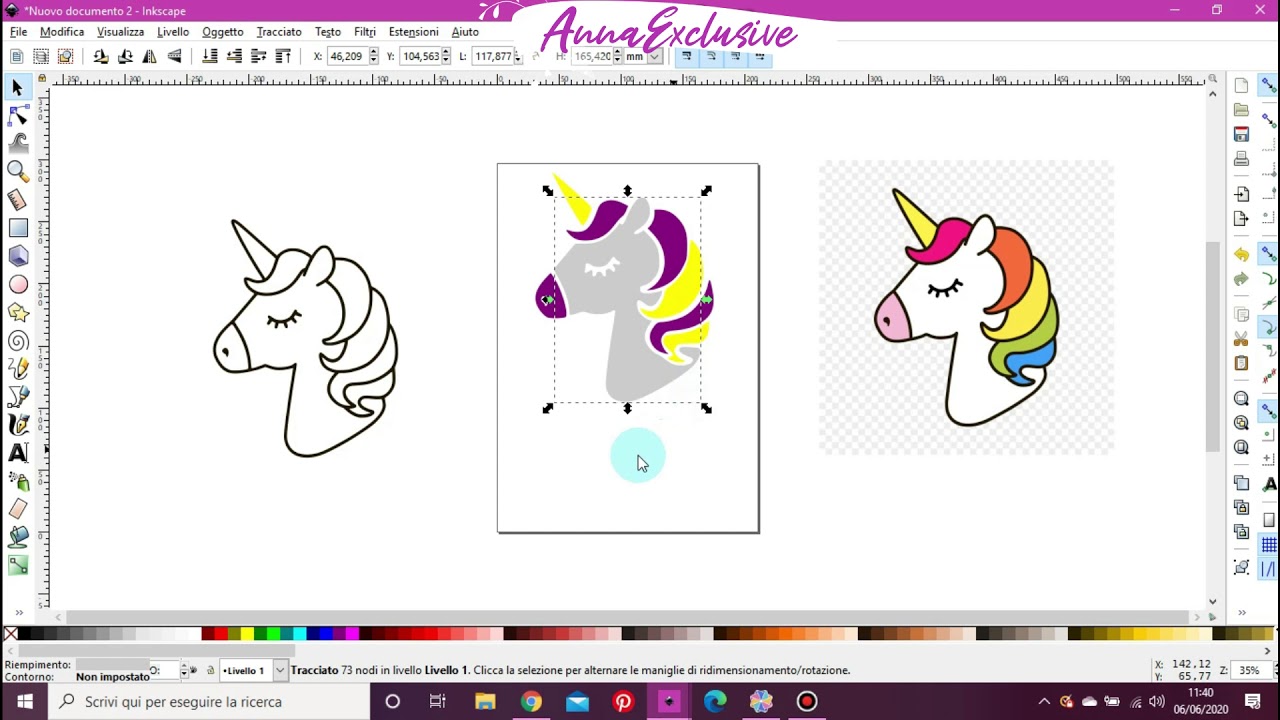Open the Filtri menu
1280x720 pixels.
click(x=365, y=32)
